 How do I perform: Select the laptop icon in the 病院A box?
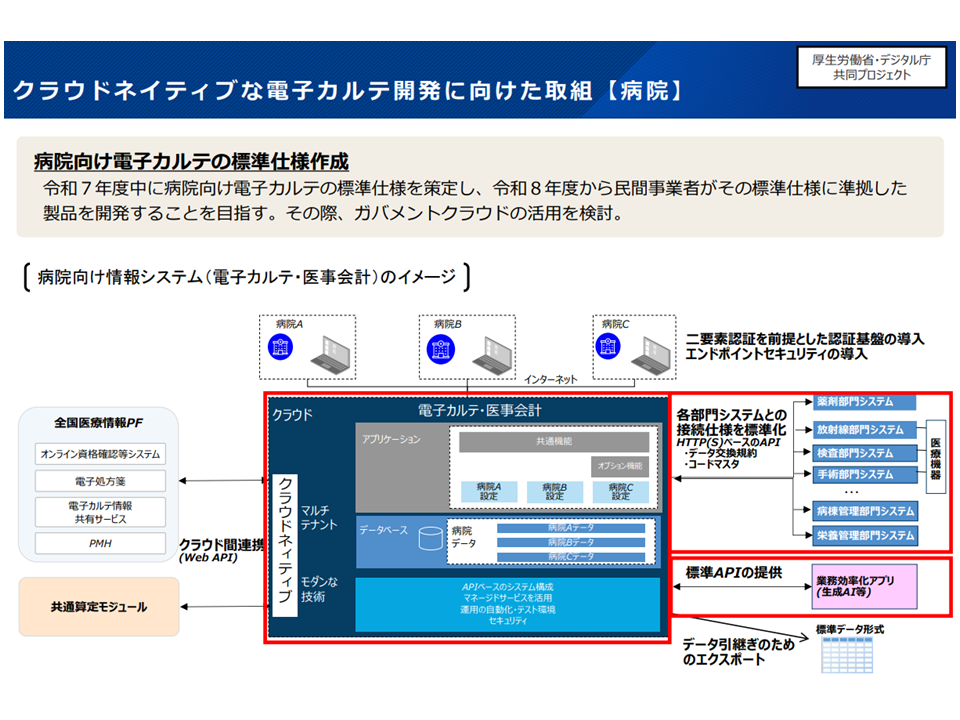coord(326,353)
